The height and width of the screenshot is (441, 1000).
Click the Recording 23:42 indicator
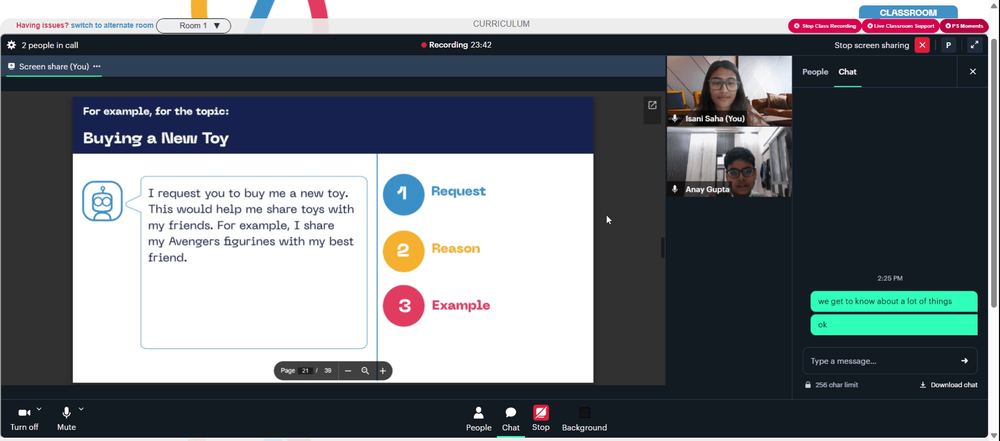coord(456,45)
